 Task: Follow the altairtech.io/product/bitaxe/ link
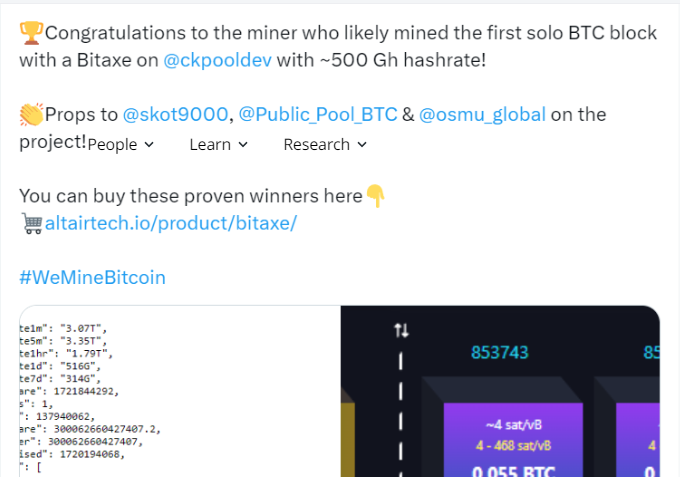[x=171, y=223]
